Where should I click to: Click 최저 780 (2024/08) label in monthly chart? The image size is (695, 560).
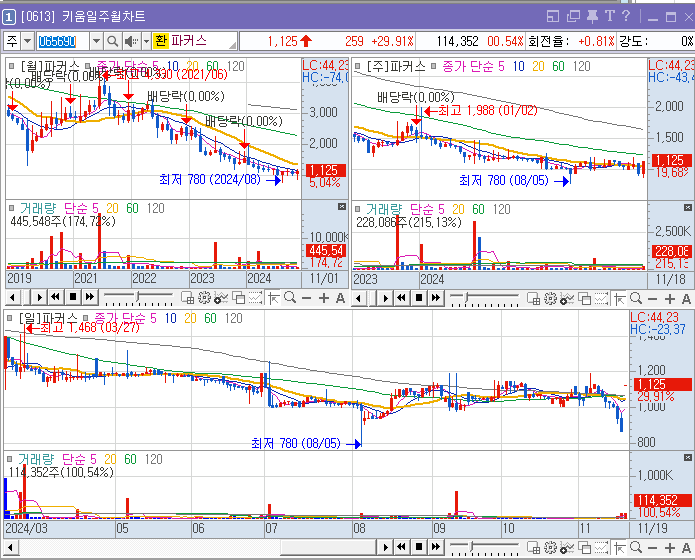209,180
